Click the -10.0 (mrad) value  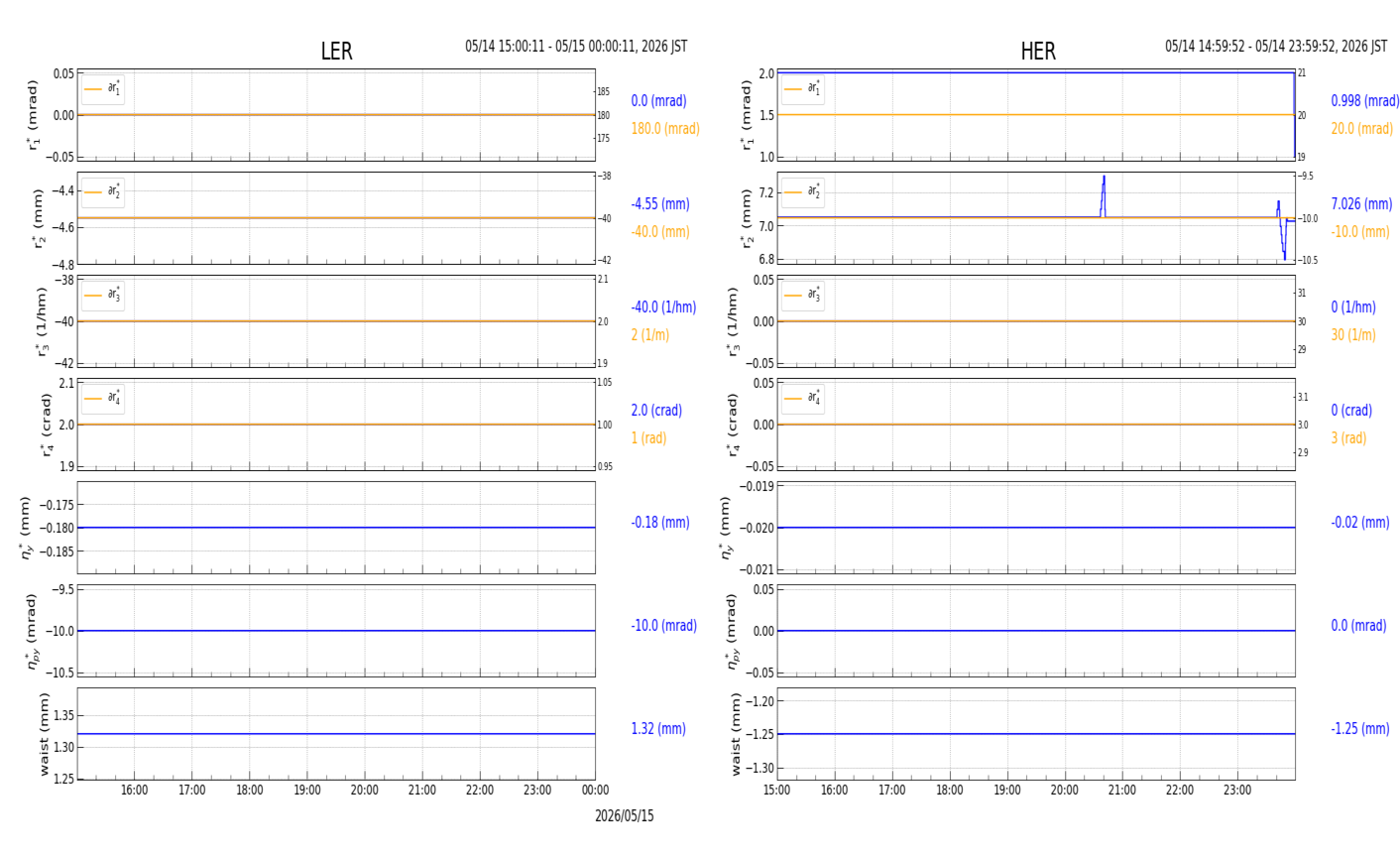pyautogui.click(x=663, y=626)
